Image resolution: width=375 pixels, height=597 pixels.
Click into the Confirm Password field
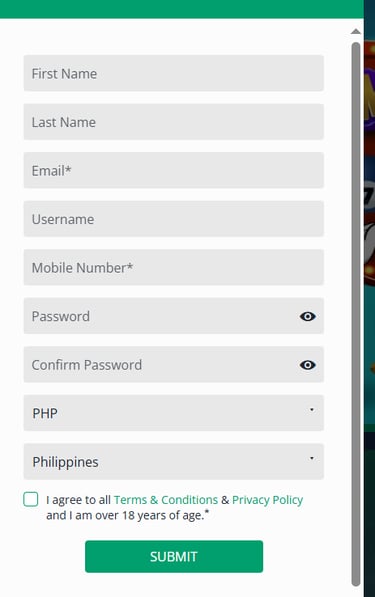[x=160, y=364]
